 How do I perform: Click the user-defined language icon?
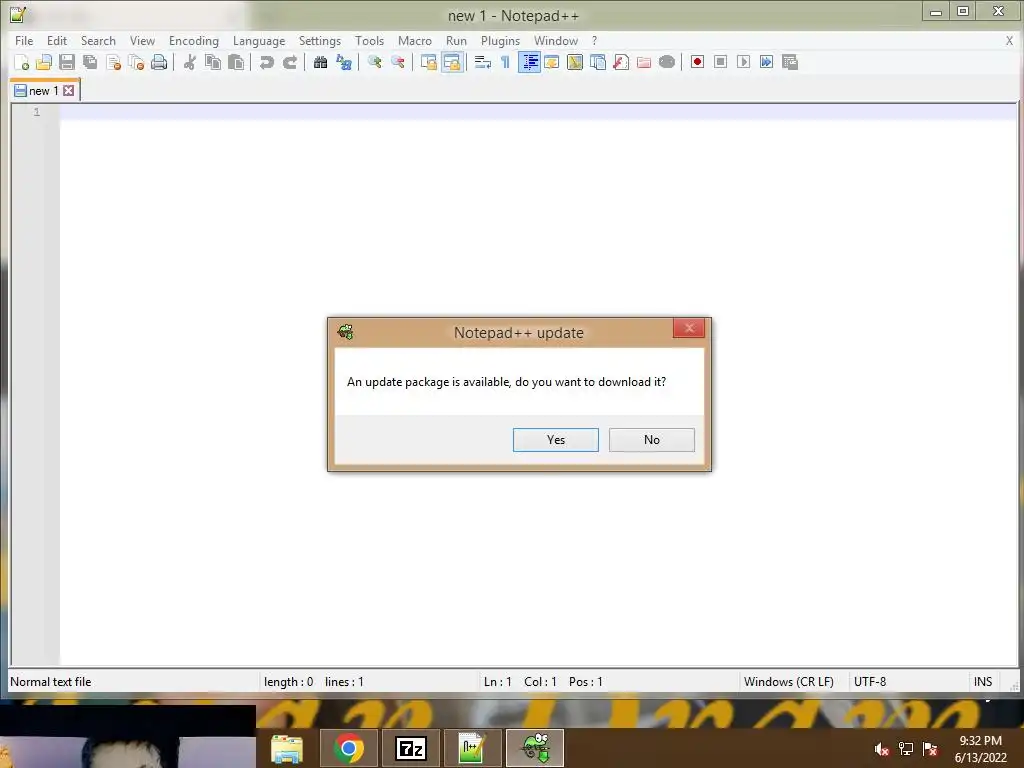[552, 62]
